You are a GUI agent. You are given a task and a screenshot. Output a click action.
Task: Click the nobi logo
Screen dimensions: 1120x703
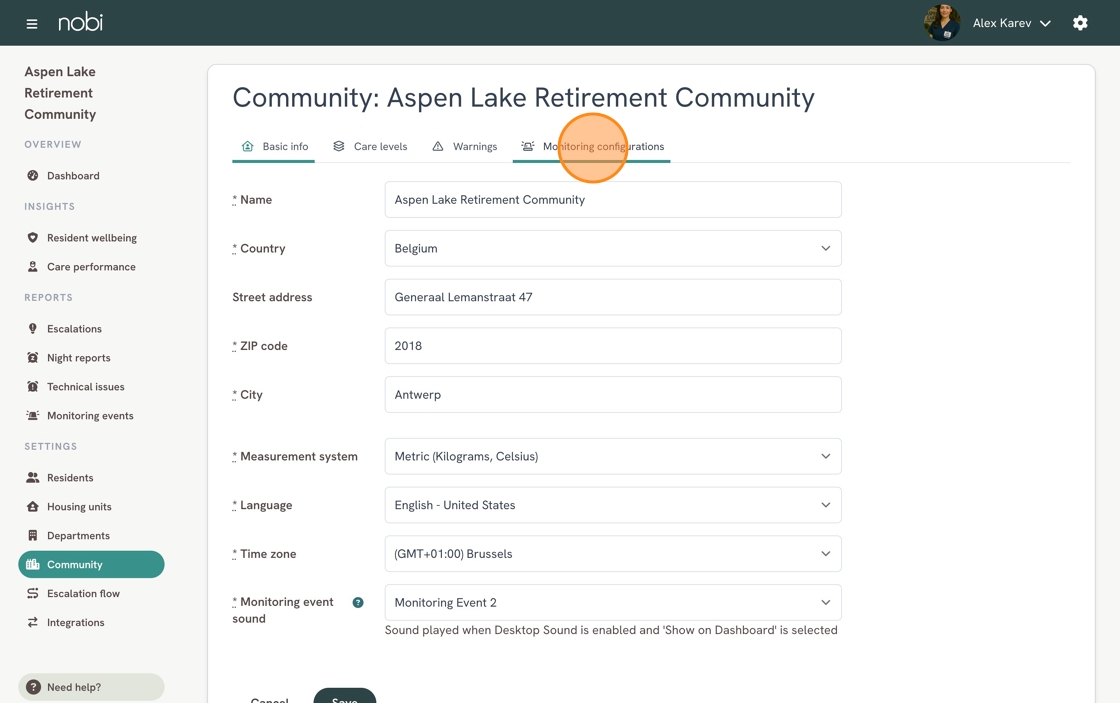(x=80, y=22)
